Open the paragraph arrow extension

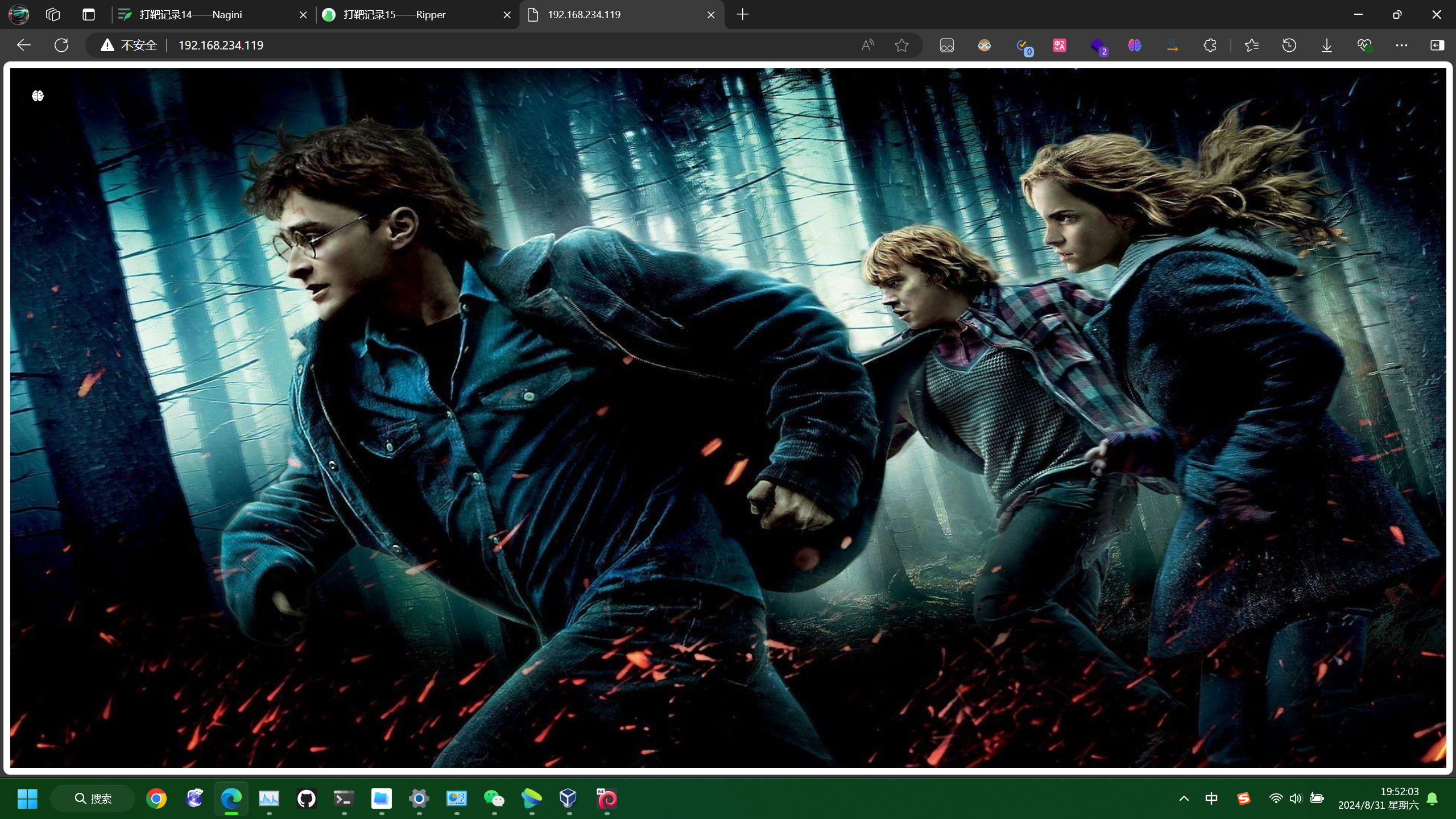click(1172, 45)
